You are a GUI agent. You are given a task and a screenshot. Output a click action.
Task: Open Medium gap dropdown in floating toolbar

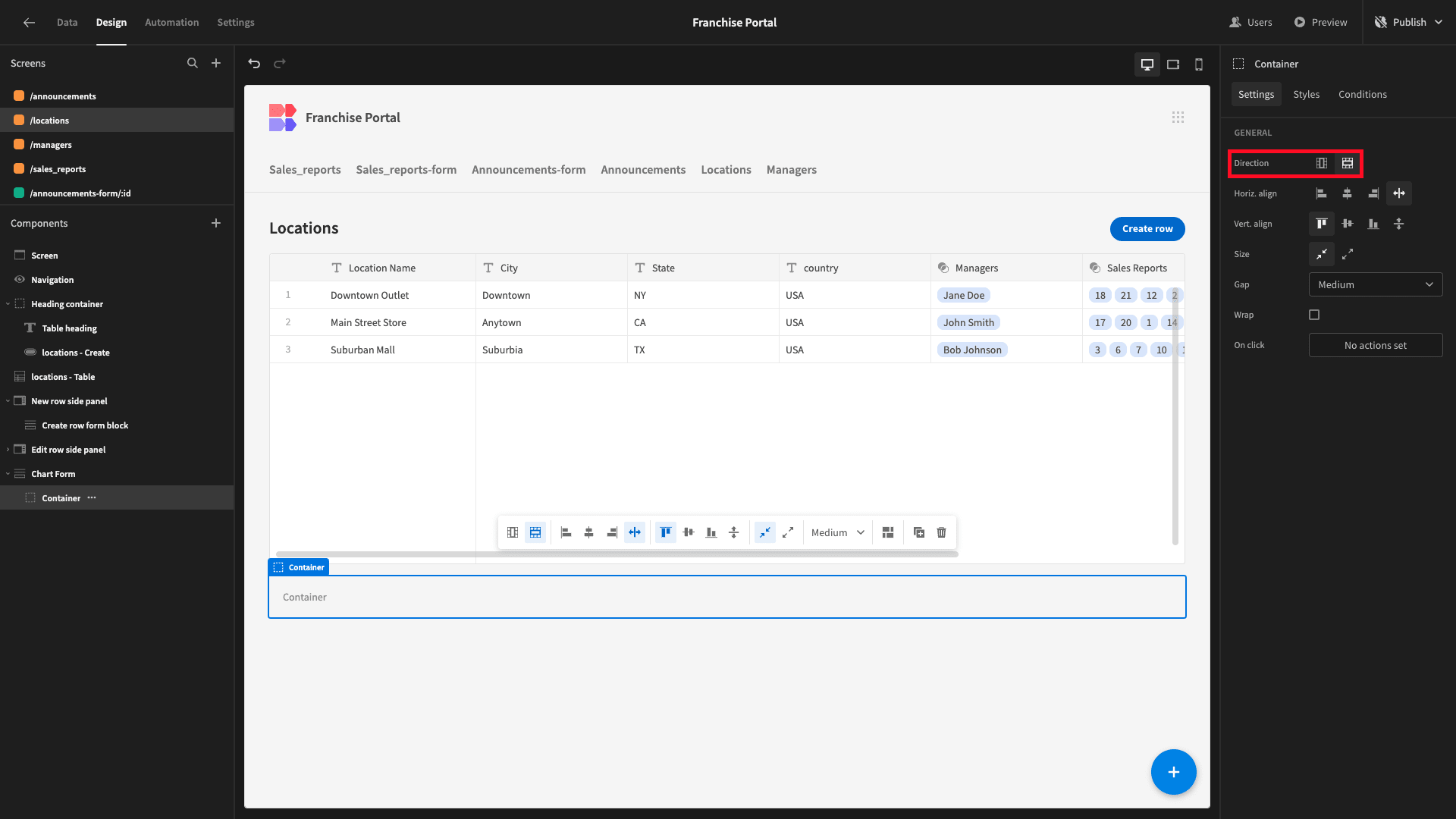point(837,532)
